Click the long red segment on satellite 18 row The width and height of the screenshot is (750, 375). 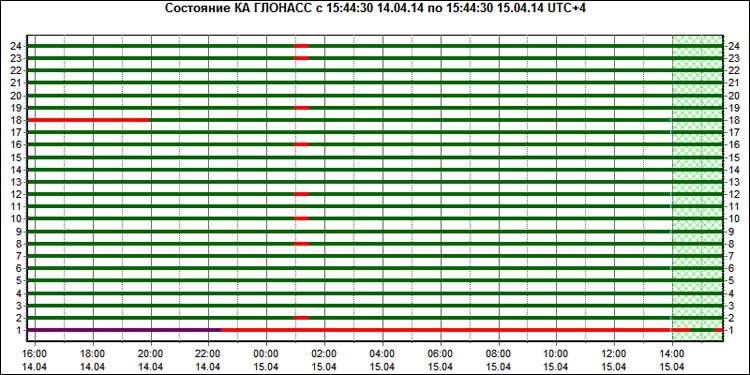click(x=89, y=120)
